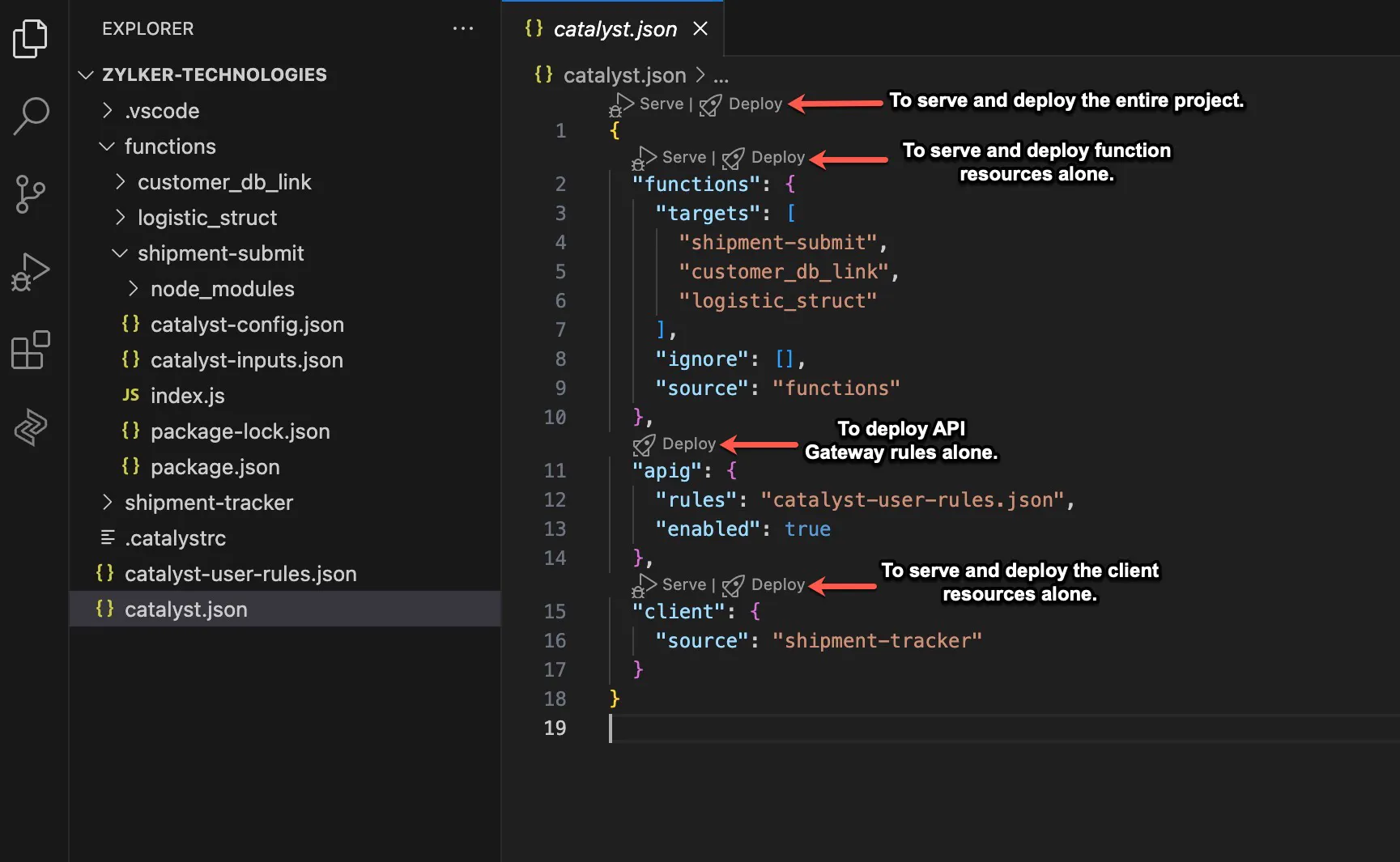Click Serve above line 1 for entire project
This screenshot has height=862, width=1400.
point(662,104)
